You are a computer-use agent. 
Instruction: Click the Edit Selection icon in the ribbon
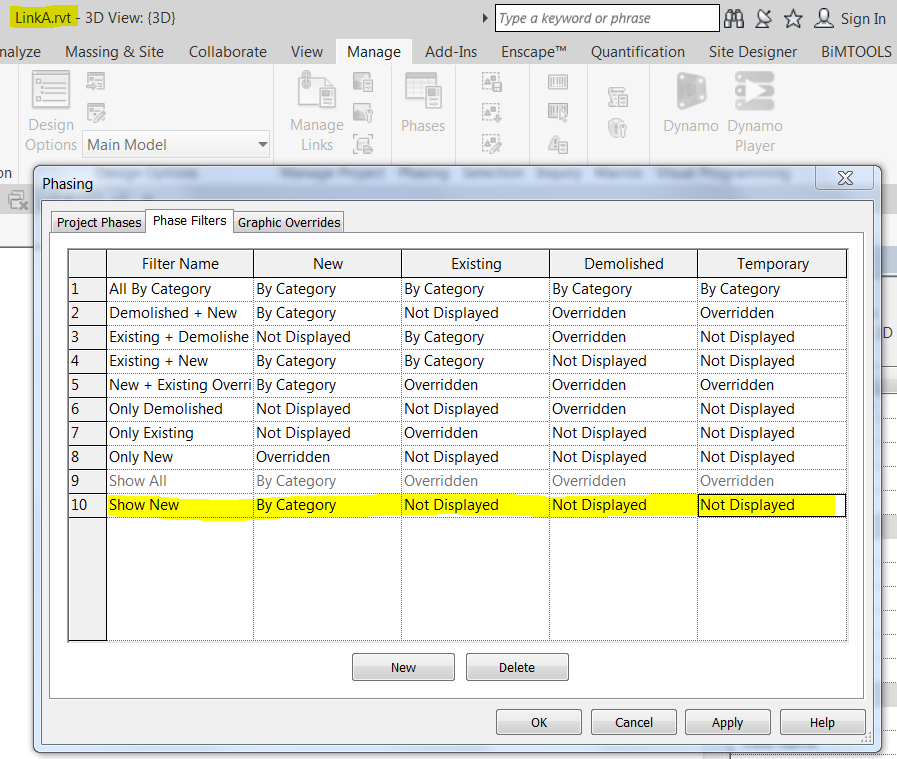tap(492, 143)
